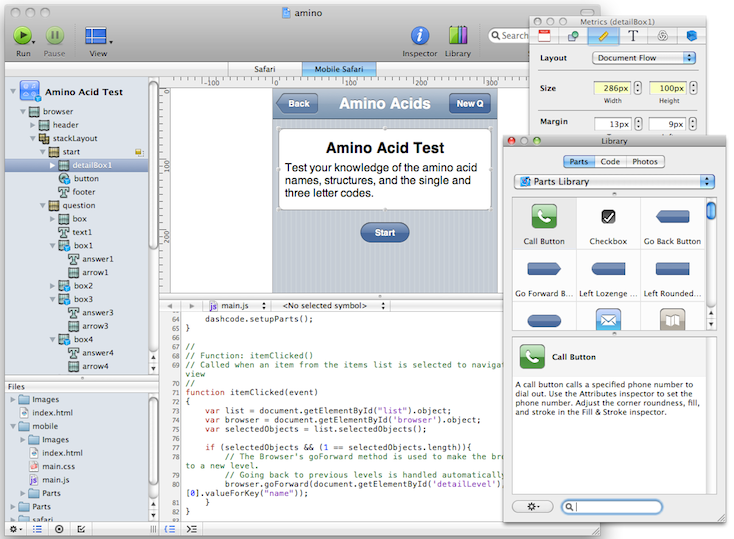Switch to the Mobile Safari tab

click(x=339, y=69)
